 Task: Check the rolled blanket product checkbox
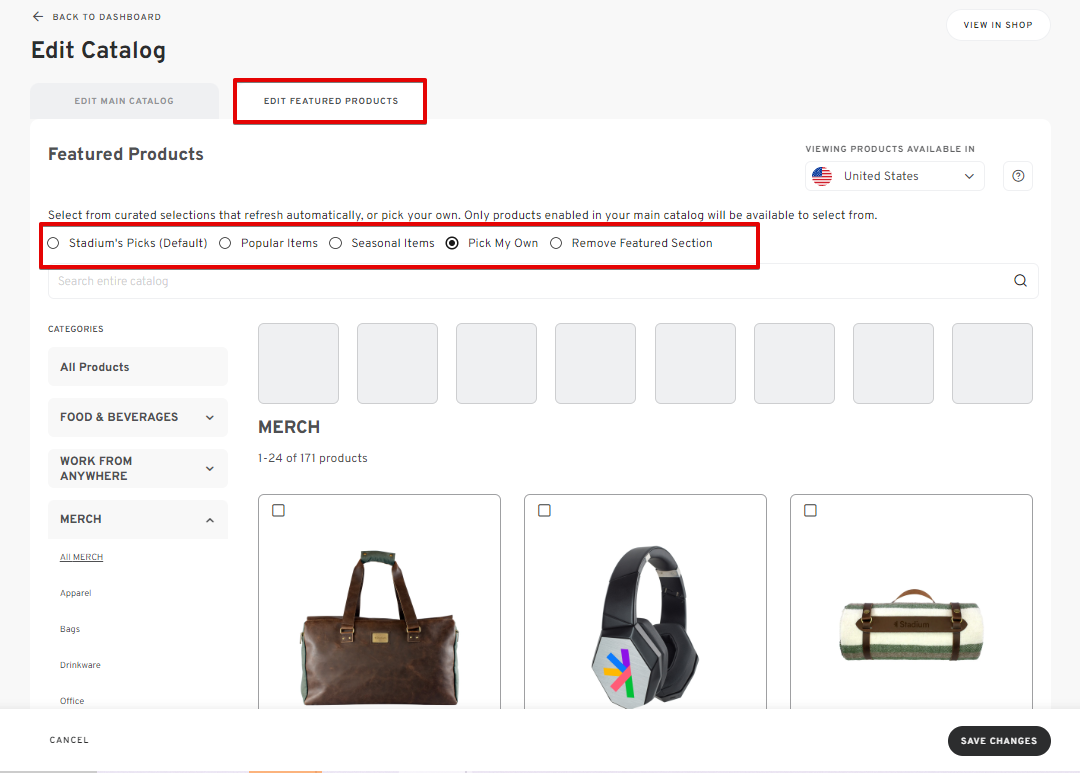pos(810,510)
